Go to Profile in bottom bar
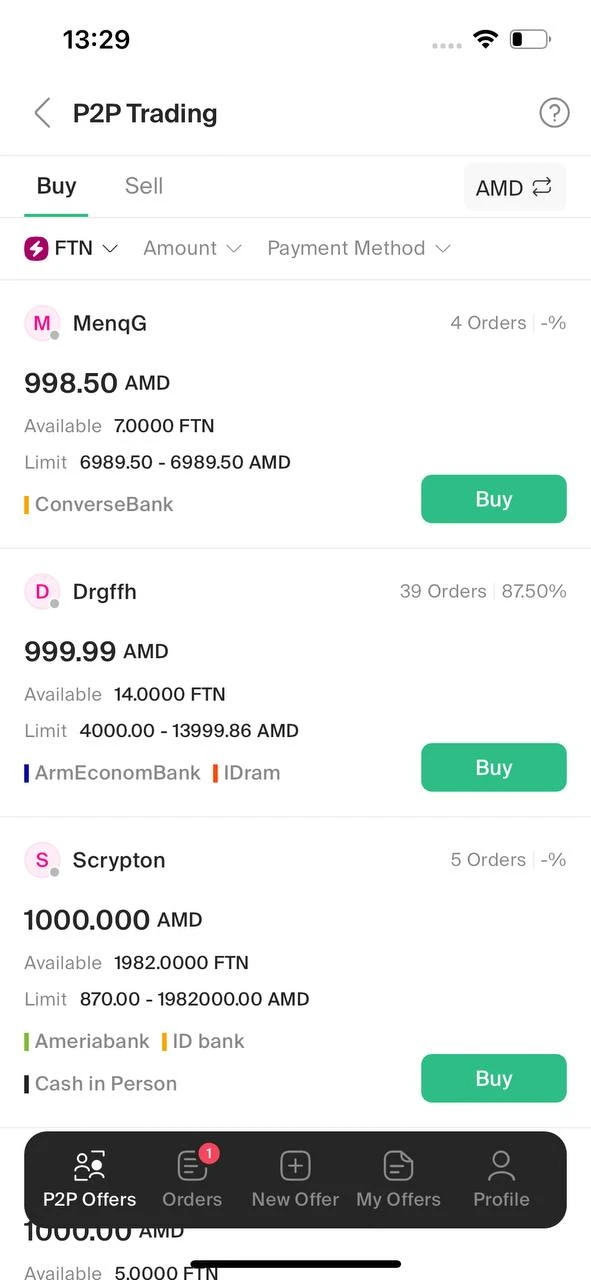The image size is (591, 1280). pos(501,1180)
